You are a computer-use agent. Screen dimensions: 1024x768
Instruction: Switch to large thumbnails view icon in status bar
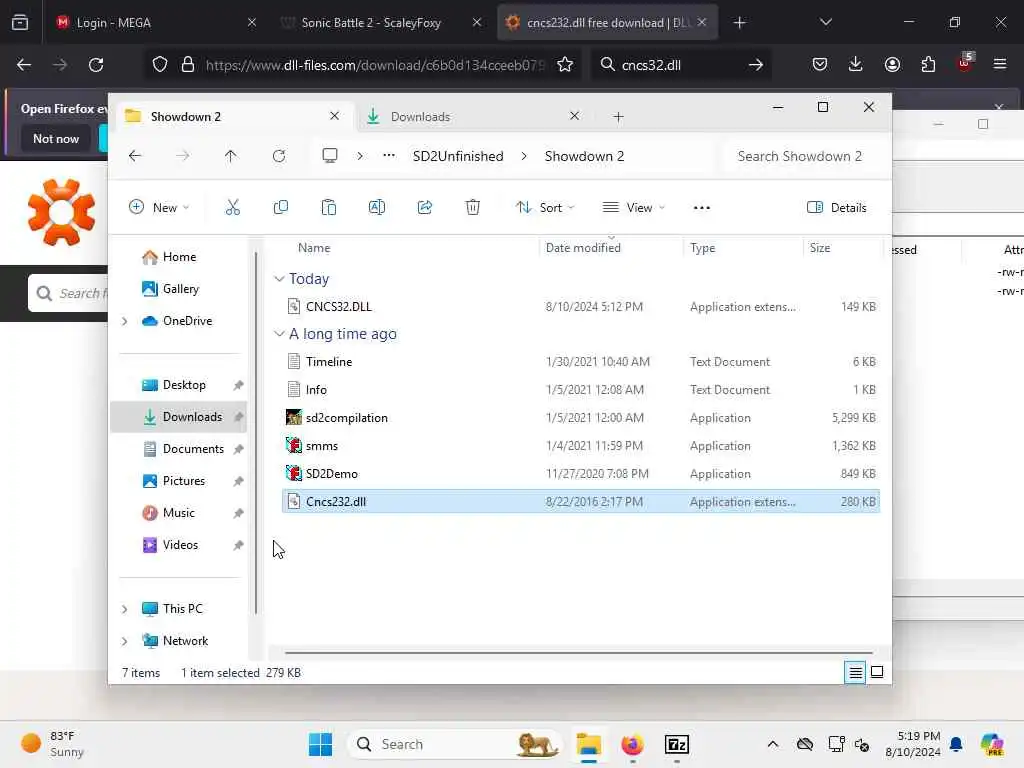(877, 672)
